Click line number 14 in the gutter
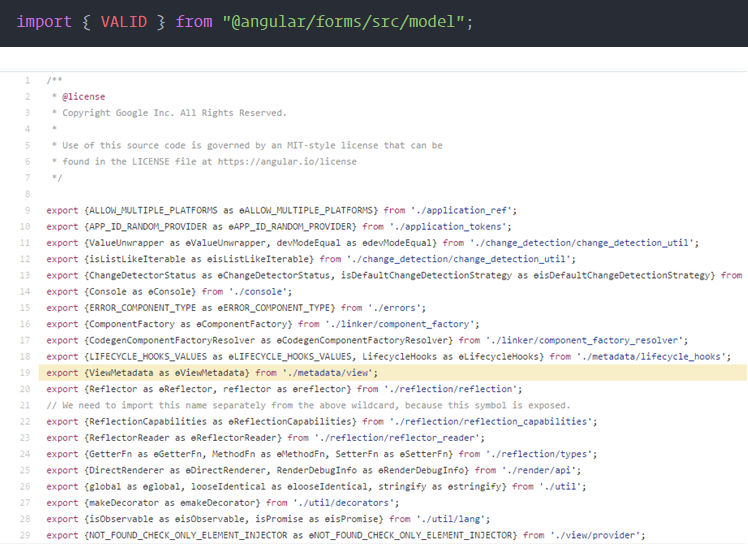The width and height of the screenshot is (748, 546). (25, 291)
